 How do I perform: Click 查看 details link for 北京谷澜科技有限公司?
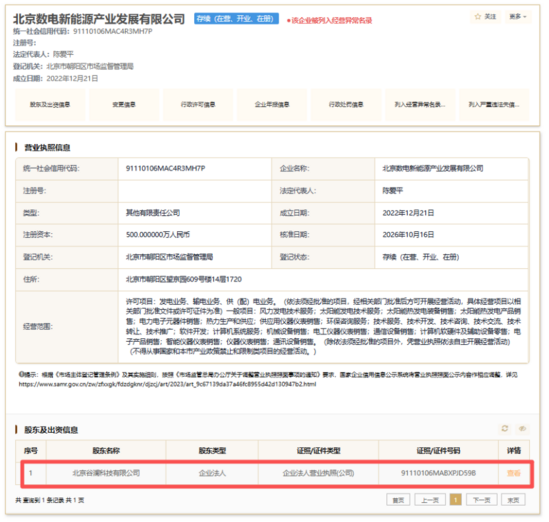[x=514, y=473]
